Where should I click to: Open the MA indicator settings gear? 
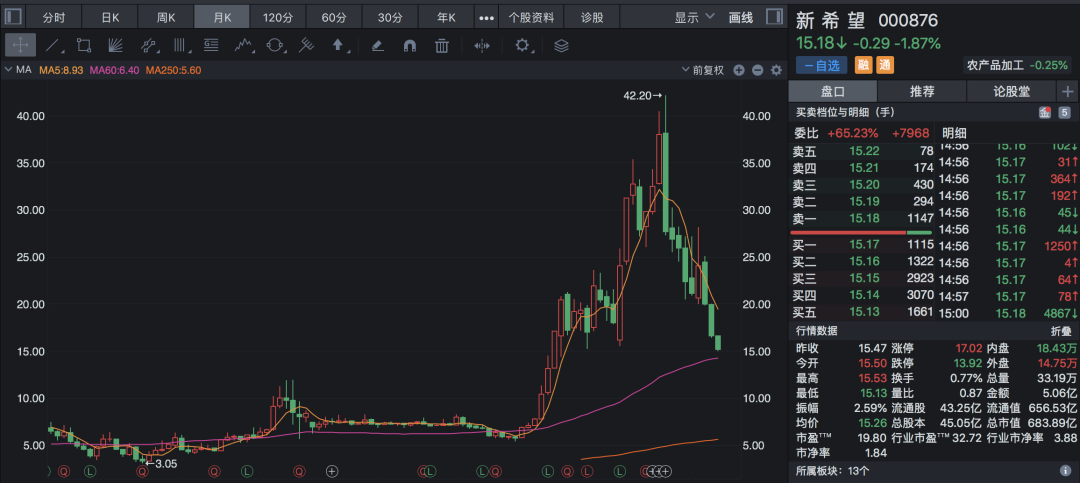(776, 70)
